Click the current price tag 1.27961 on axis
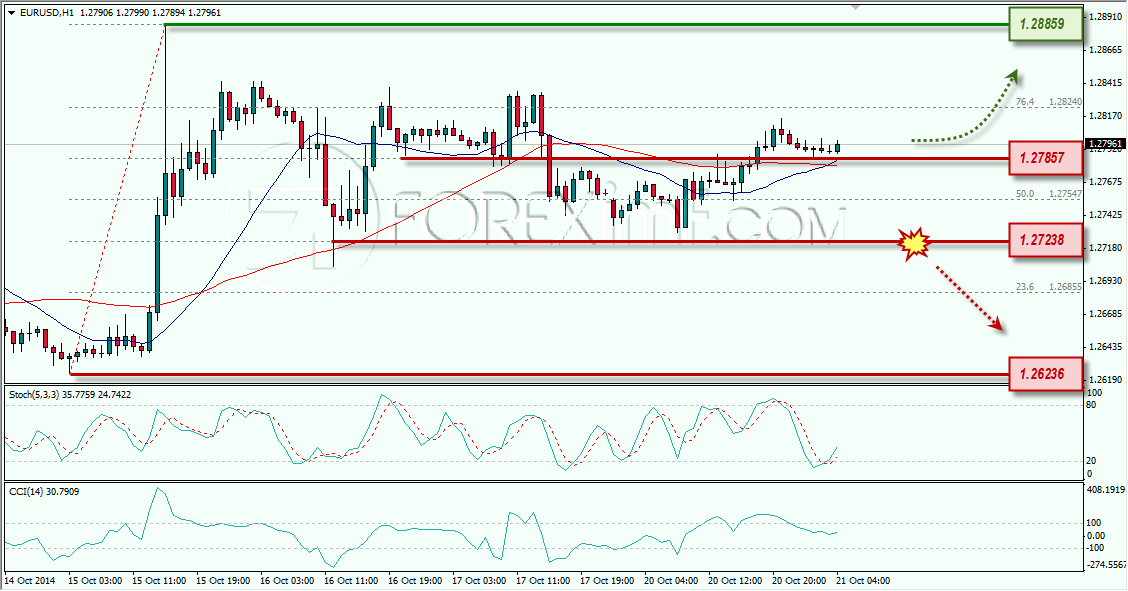 pyautogui.click(x=1106, y=145)
